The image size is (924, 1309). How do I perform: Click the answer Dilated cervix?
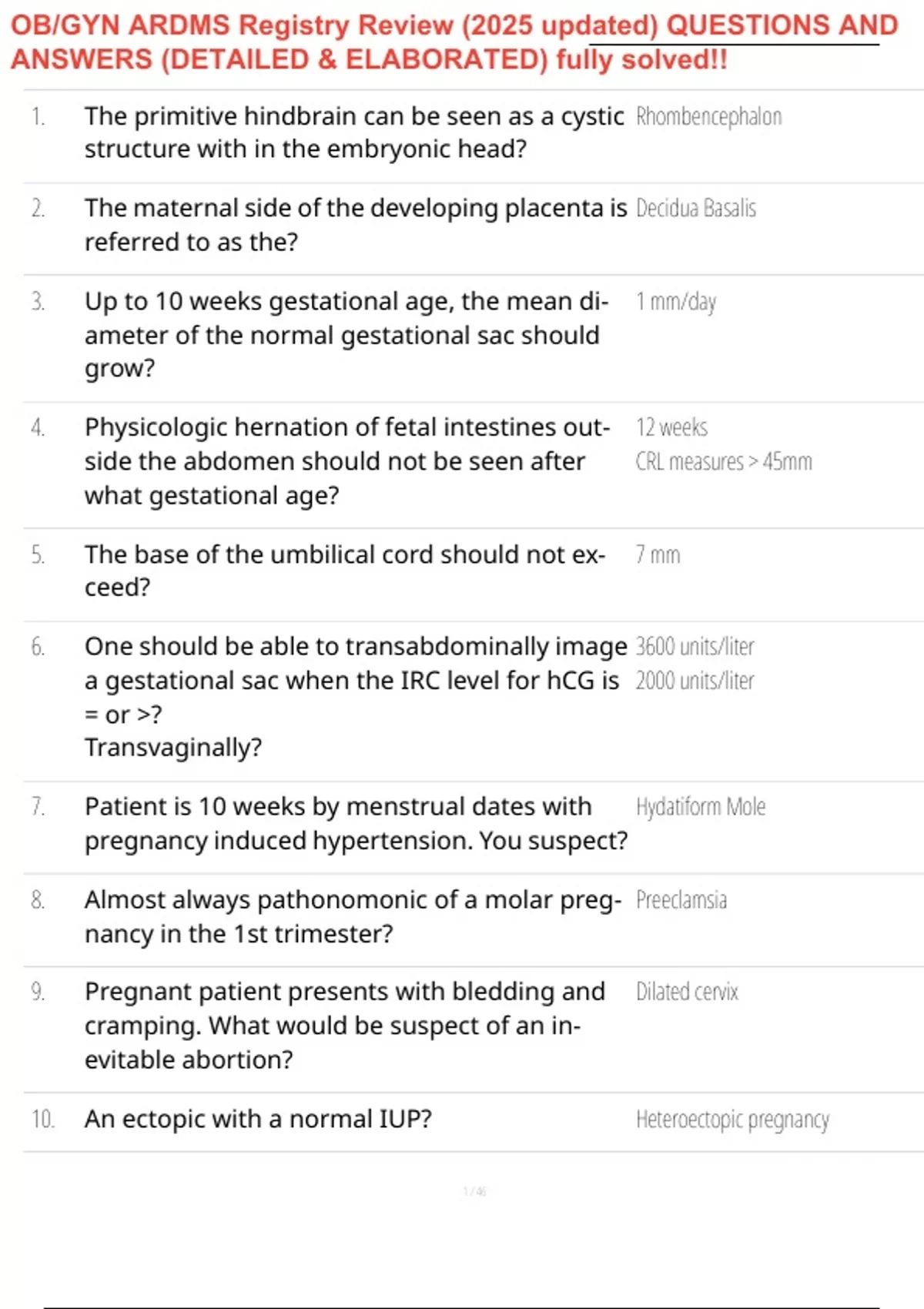[x=687, y=992]
